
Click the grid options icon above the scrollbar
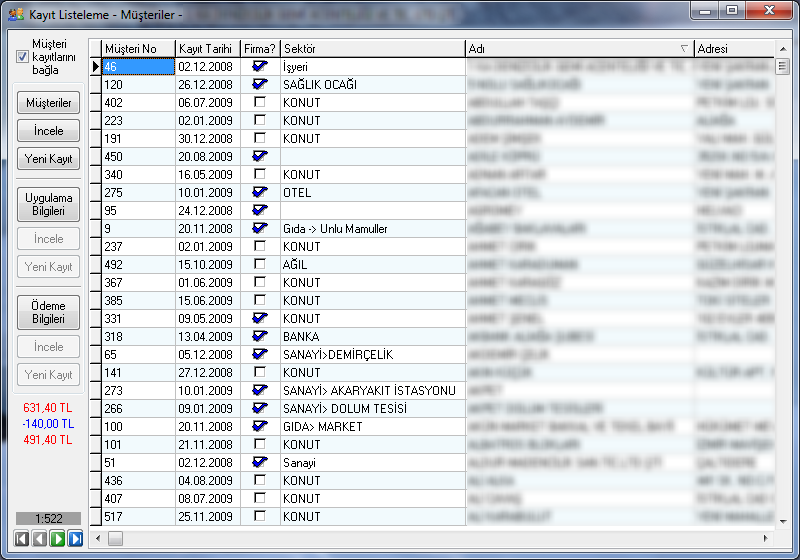coord(781,48)
